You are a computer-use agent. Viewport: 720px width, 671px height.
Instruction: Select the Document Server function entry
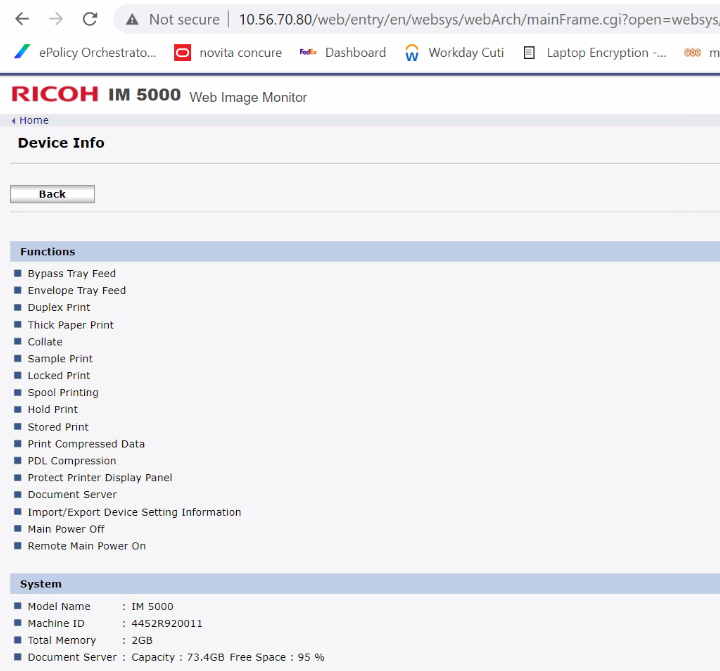point(72,494)
